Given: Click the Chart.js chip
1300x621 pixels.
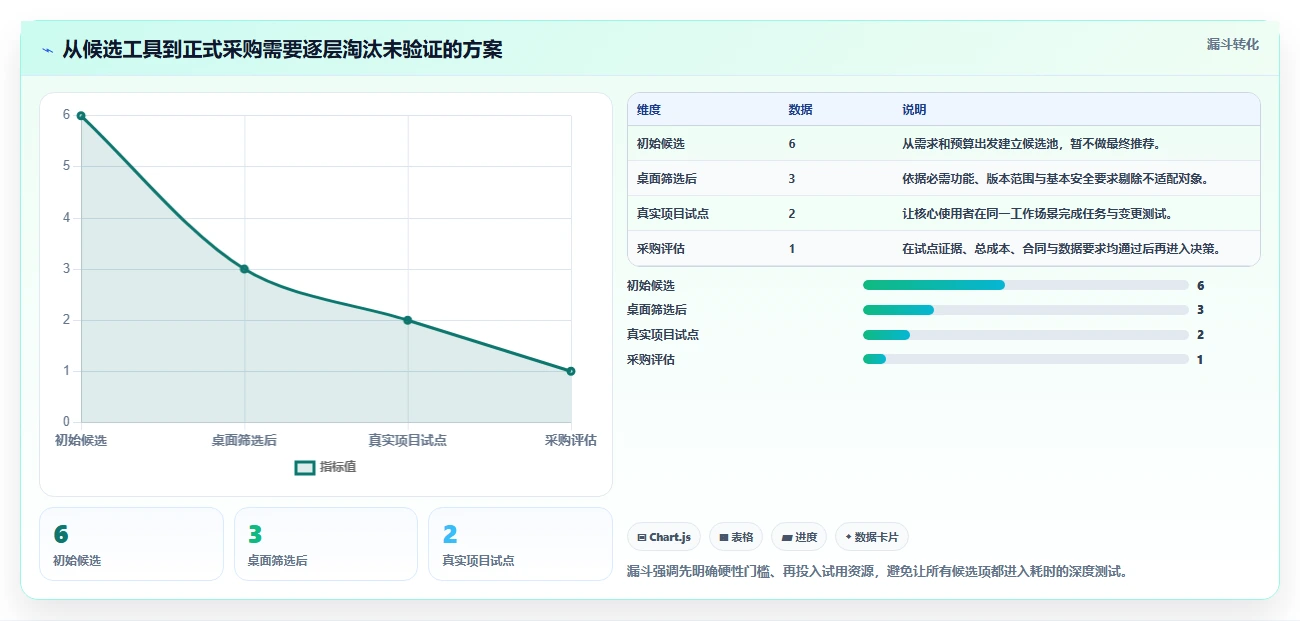Looking at the screenshot, I should (x=664, y=537).
